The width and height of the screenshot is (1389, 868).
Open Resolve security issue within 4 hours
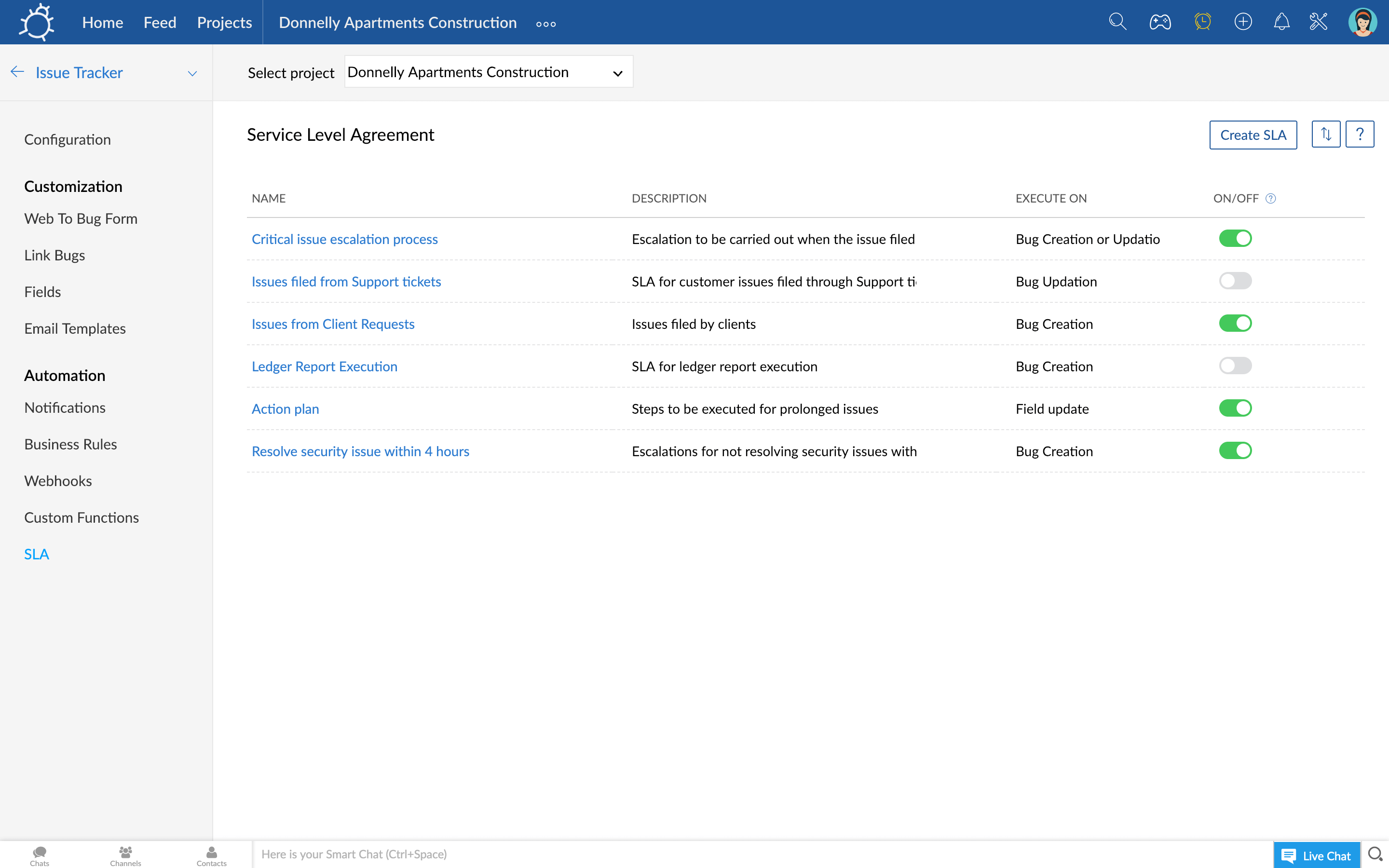360,451
